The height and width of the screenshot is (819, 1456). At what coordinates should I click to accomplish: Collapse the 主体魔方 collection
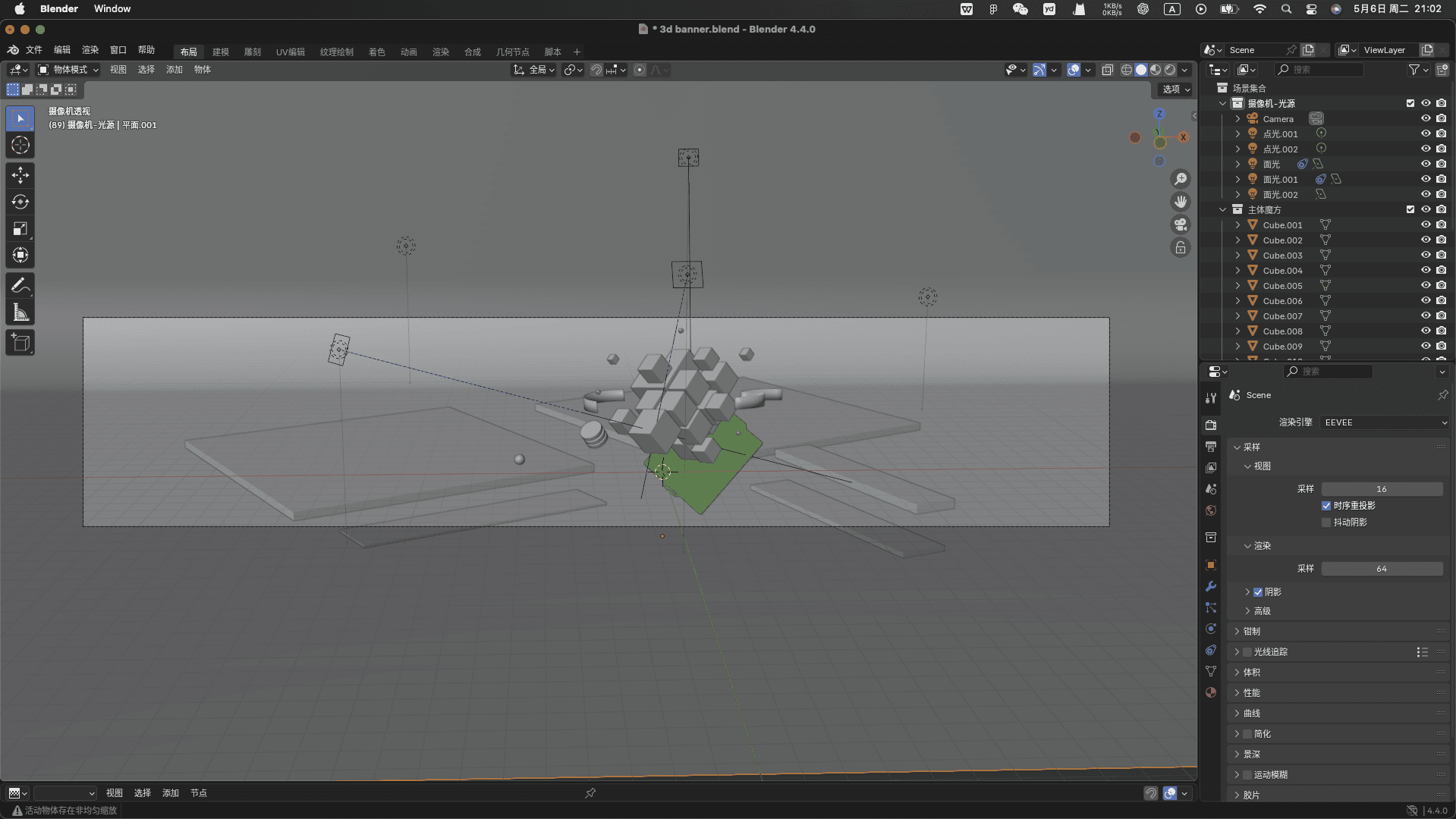[1222, 210]
